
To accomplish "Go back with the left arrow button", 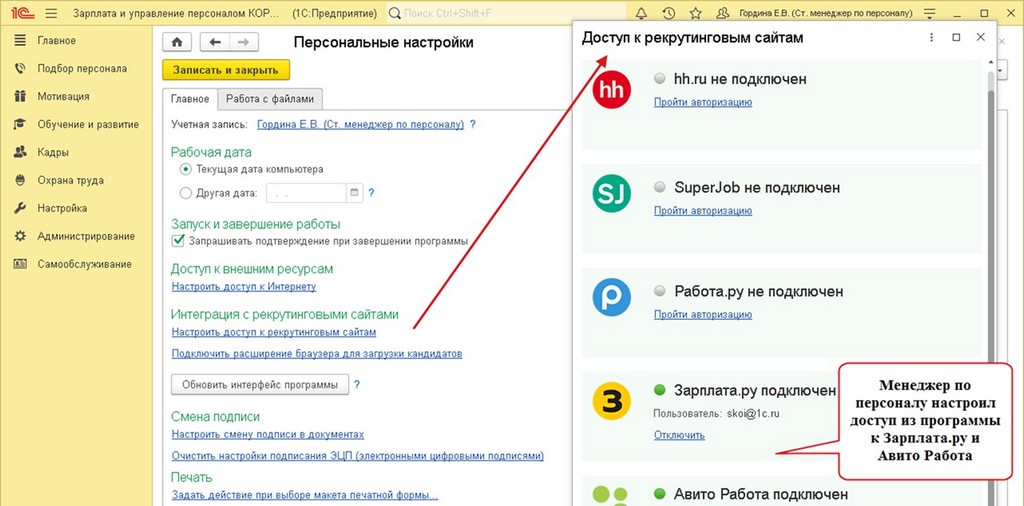I will pyautogui.click(x=215, y=42).
